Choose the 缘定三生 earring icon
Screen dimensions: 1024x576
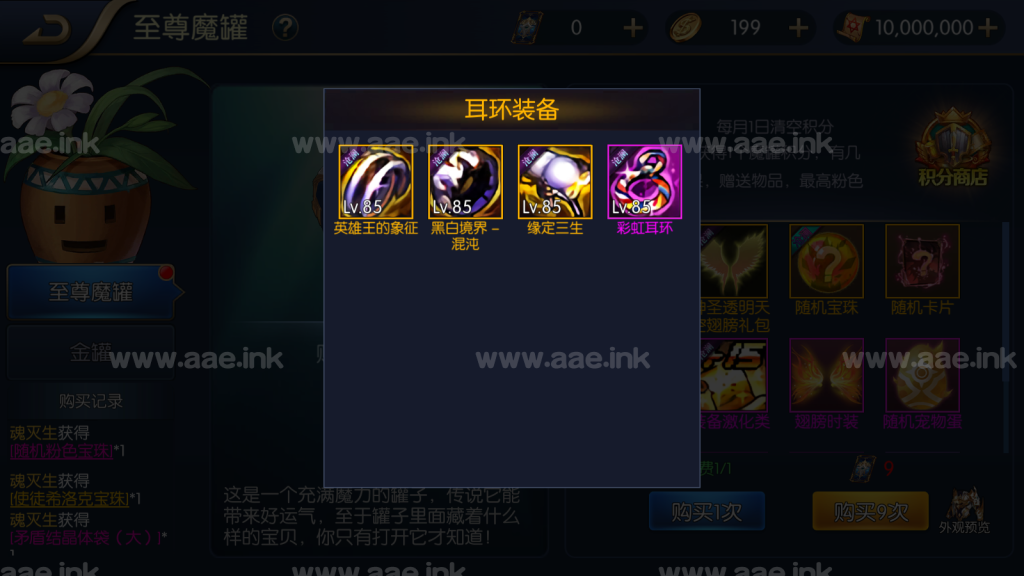[x=555, y=182]
